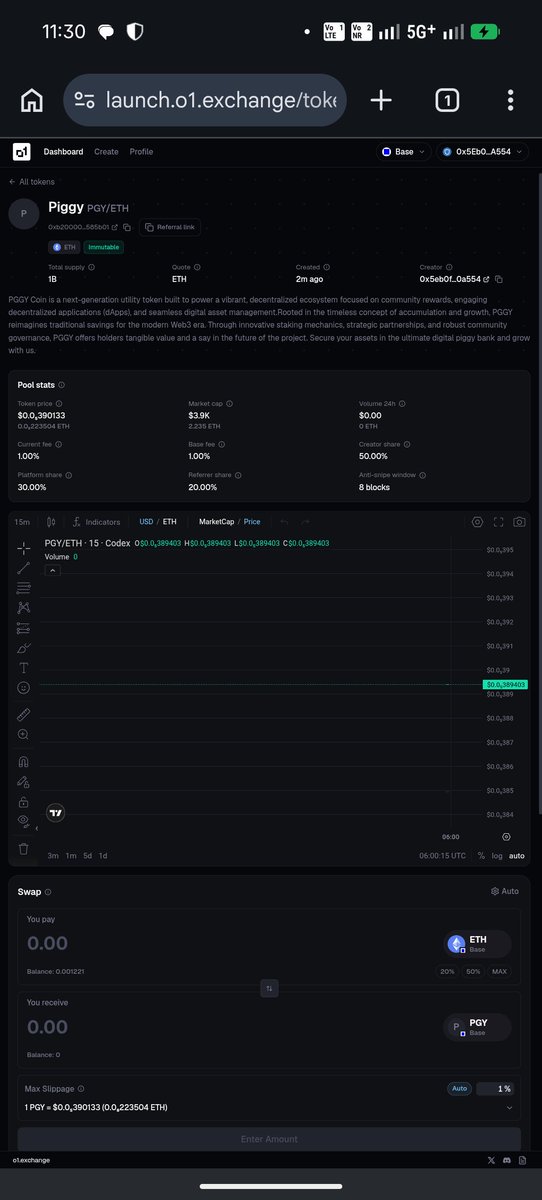Open swap Auto settings gear
The image size is (542, 1200).
[x=505, y=891]
